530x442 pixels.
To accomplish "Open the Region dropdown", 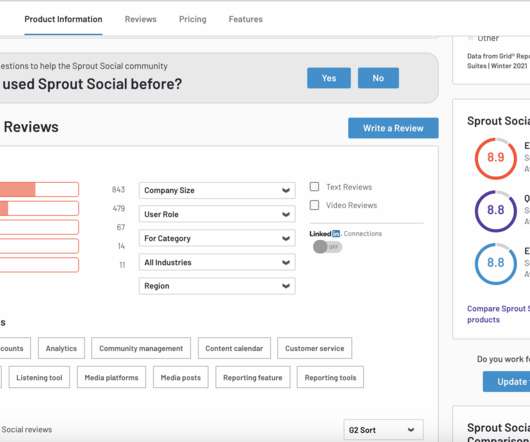I will 217,286.
